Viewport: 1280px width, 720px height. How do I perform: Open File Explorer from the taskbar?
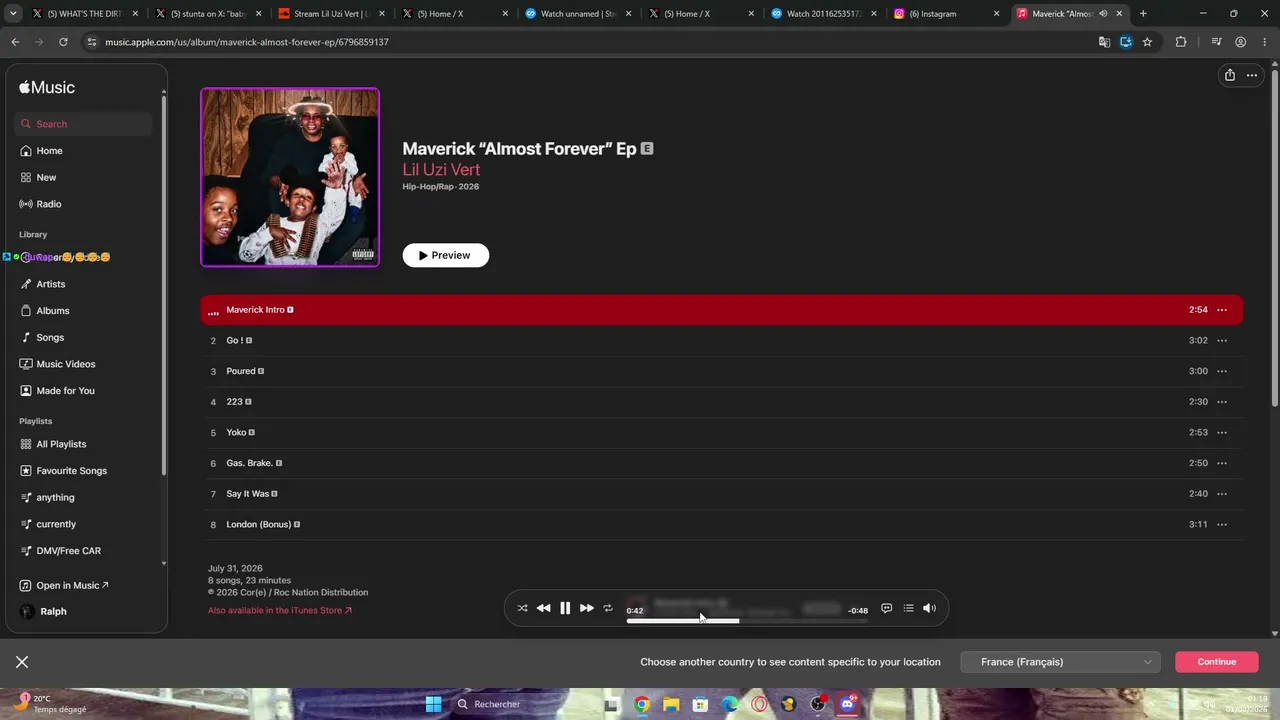coord(671,704)
